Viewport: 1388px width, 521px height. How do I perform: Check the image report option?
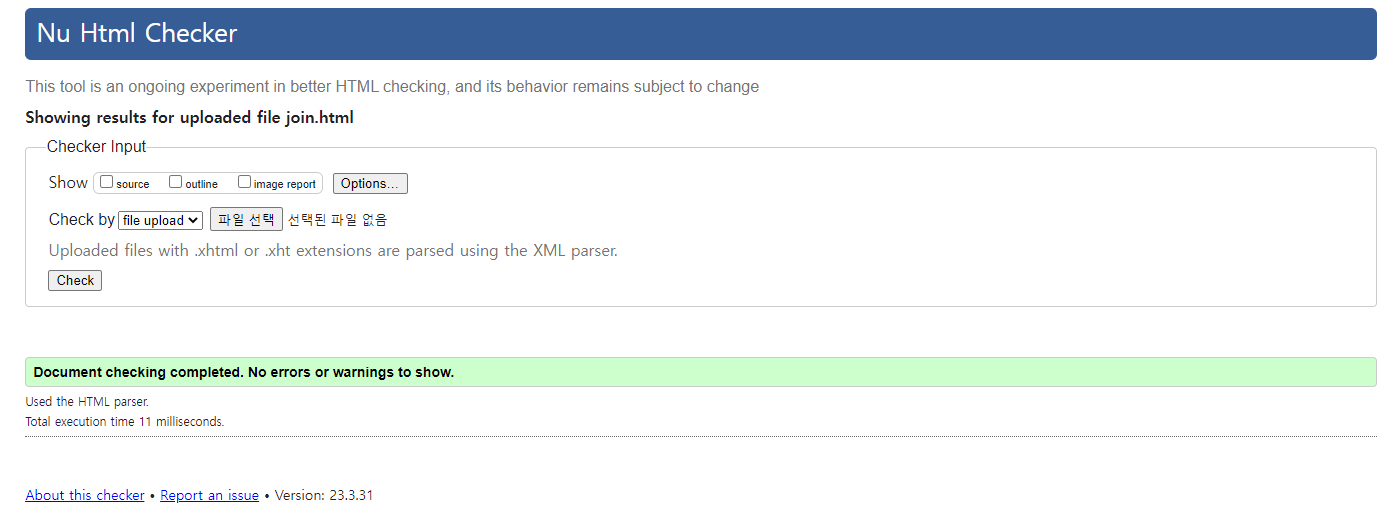pos(244,182)
